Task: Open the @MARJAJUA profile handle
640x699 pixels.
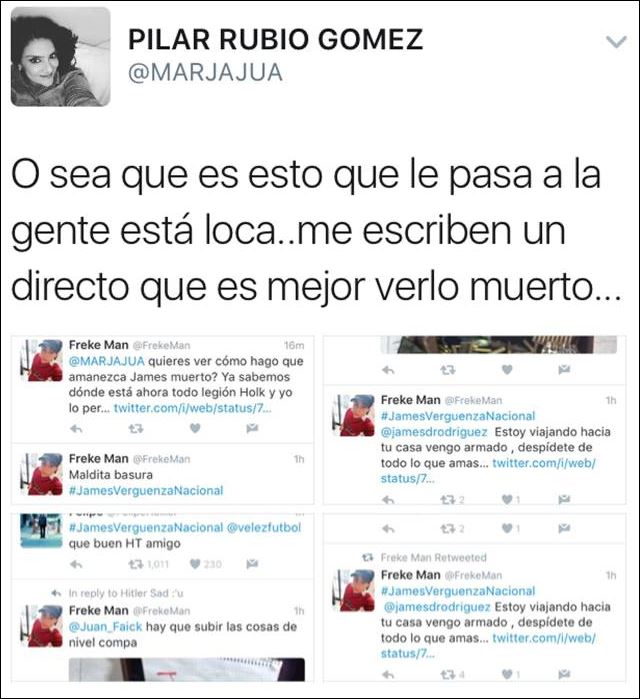Action: click(205, 73)
